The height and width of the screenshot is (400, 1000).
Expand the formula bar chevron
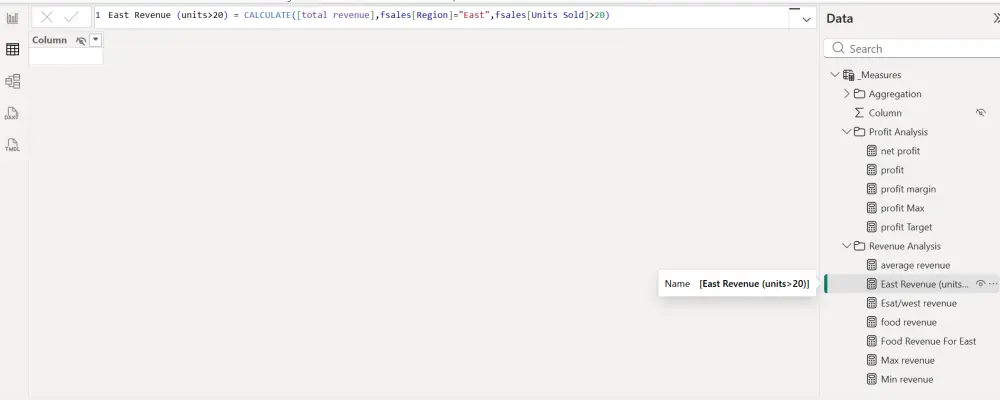(806, 19)
